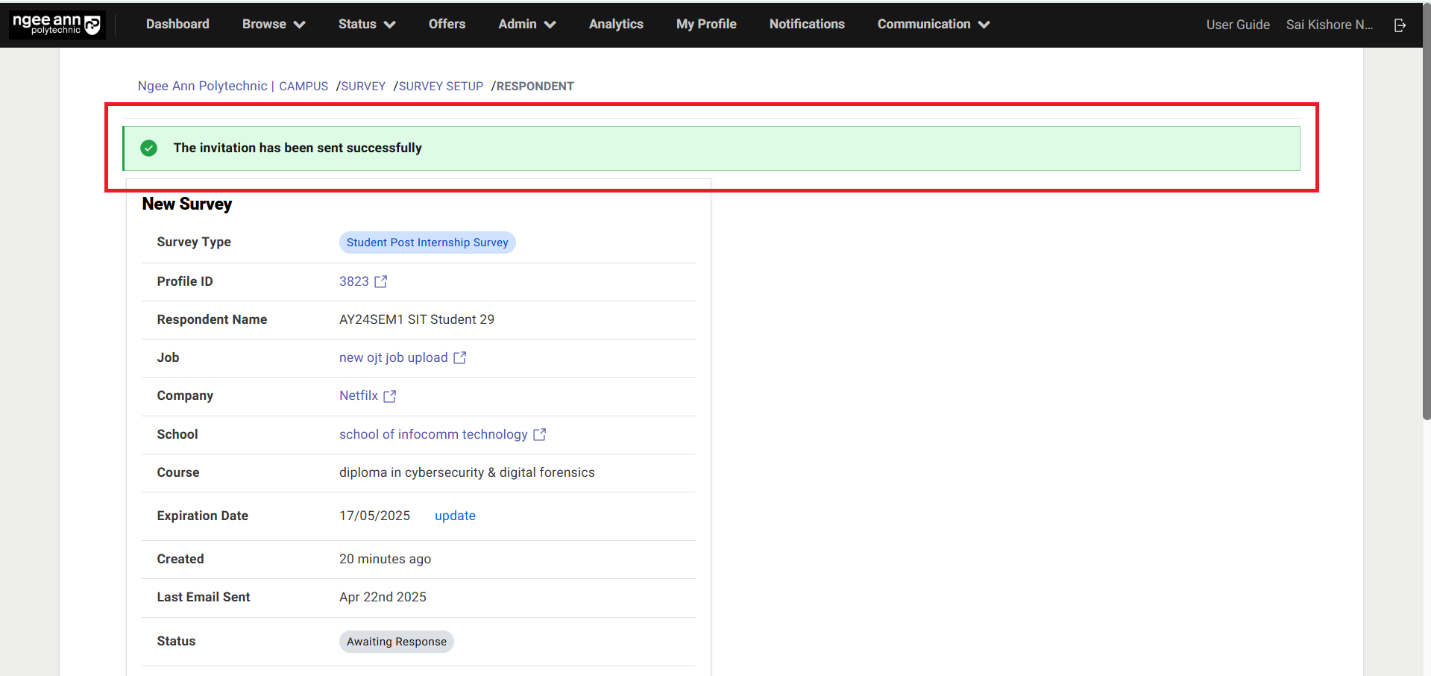
Task: Click the Student Post Internship Survey badge
Action: (427, 242)
